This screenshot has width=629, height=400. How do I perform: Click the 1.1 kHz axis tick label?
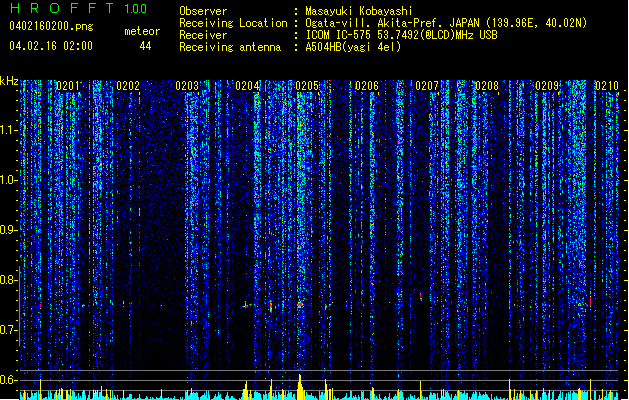coord(8,130)
